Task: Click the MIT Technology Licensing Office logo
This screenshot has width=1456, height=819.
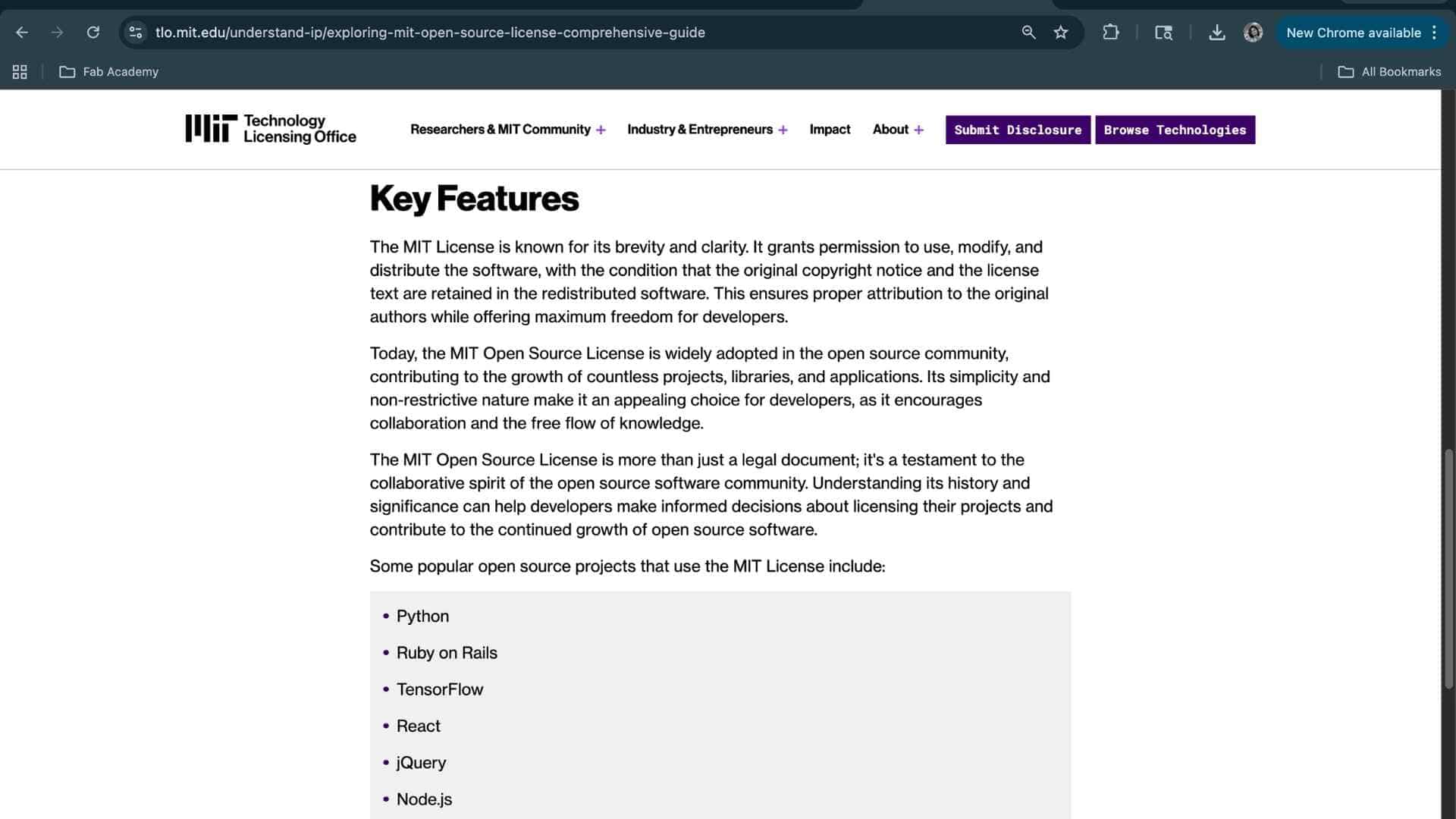Action: (271, 129)
